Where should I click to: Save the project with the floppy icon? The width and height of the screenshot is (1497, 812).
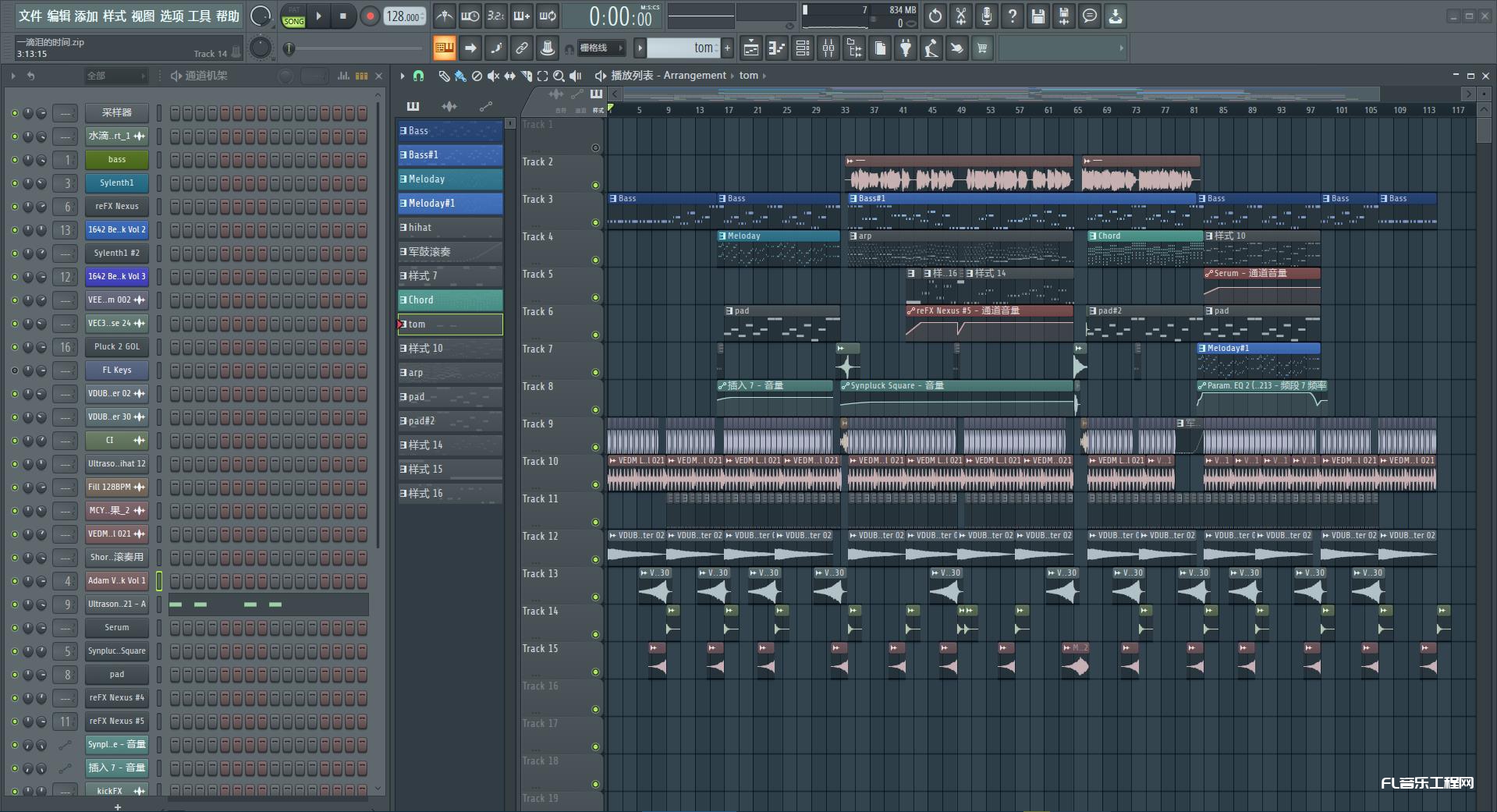click(1038, 16)
